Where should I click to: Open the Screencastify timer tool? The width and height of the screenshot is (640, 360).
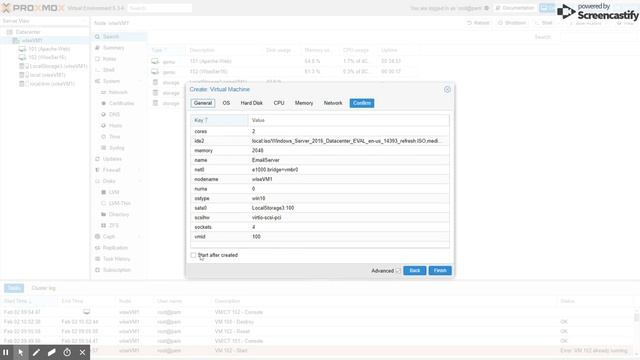coord(67,352)
